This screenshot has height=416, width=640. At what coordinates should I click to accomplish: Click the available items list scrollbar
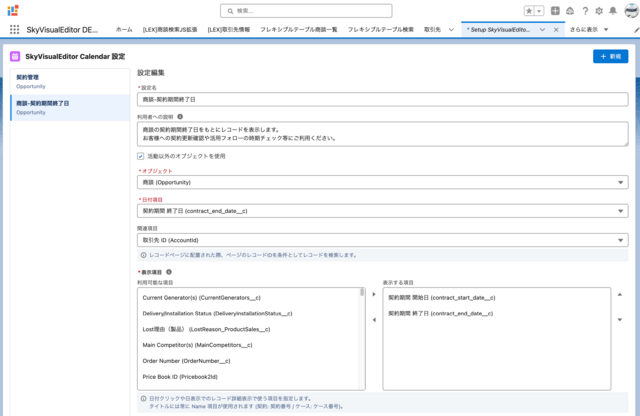362,339
